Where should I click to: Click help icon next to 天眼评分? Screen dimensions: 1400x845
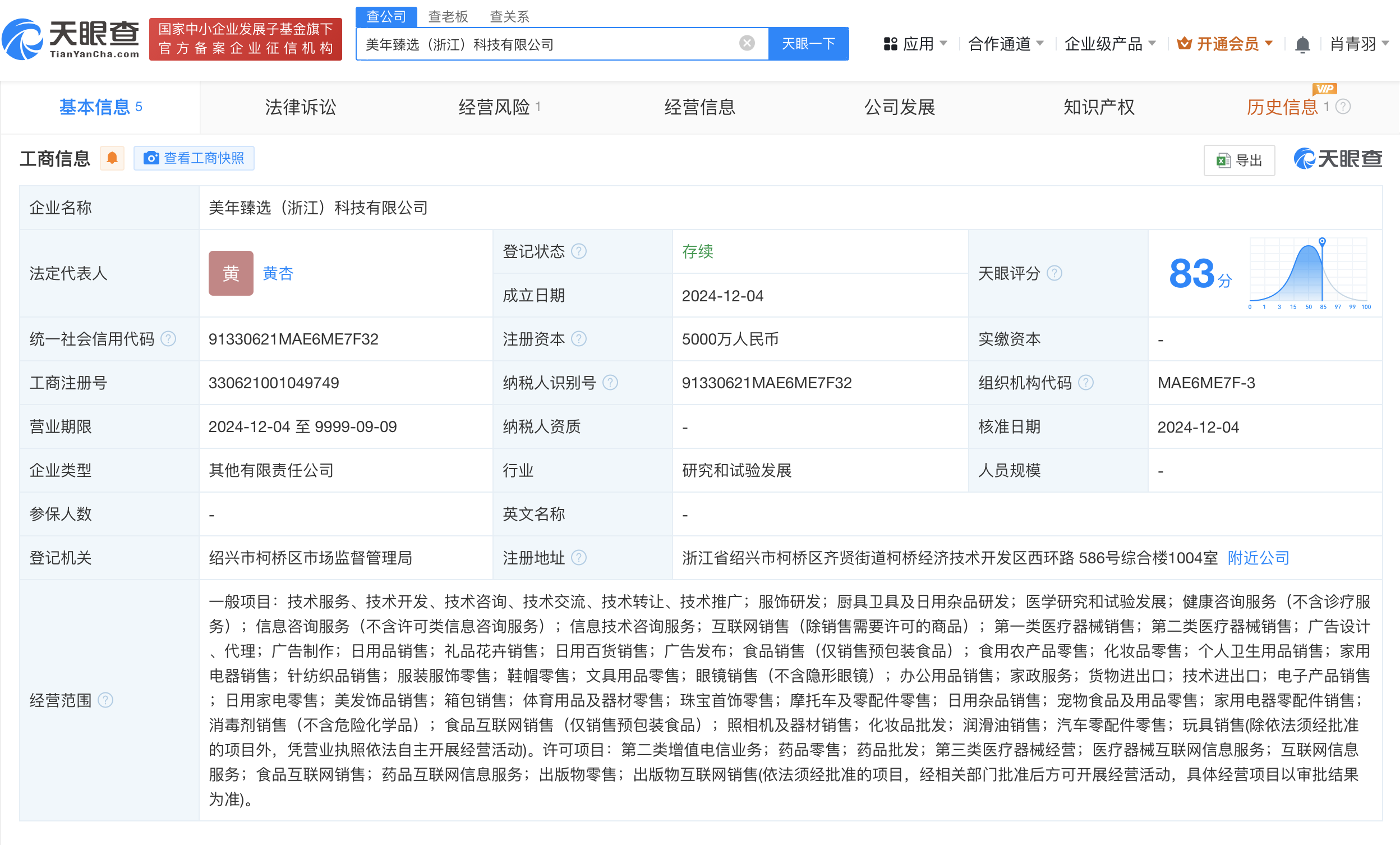point(1054,273)
